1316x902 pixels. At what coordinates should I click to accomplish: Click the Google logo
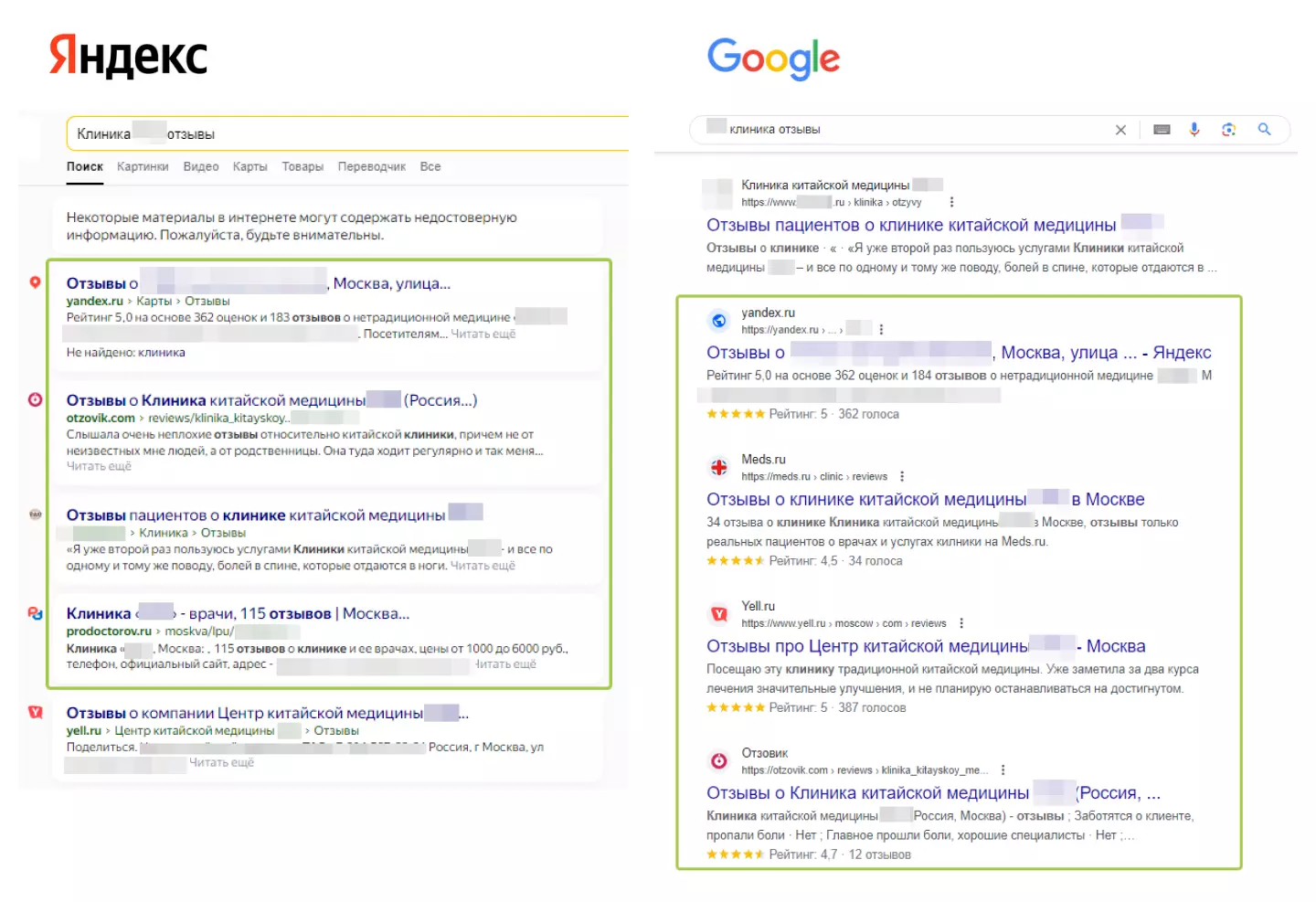point(773,58)
